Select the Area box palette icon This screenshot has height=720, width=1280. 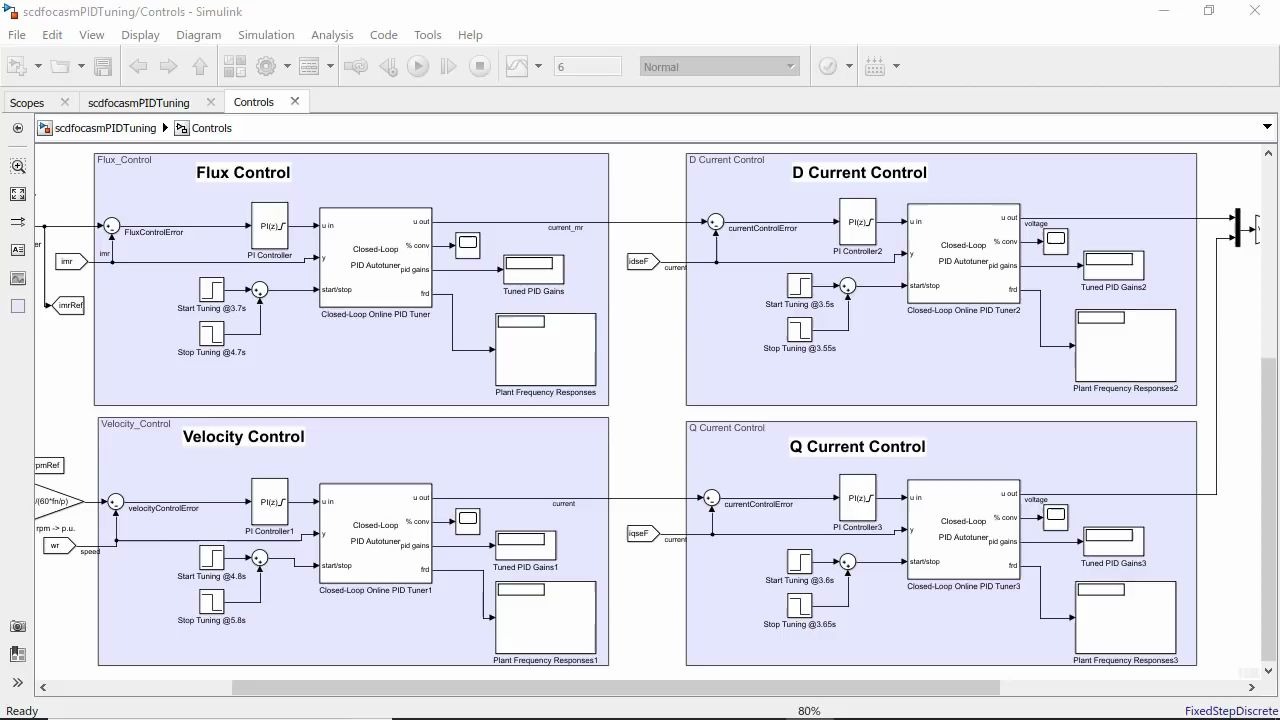(18, 306)
